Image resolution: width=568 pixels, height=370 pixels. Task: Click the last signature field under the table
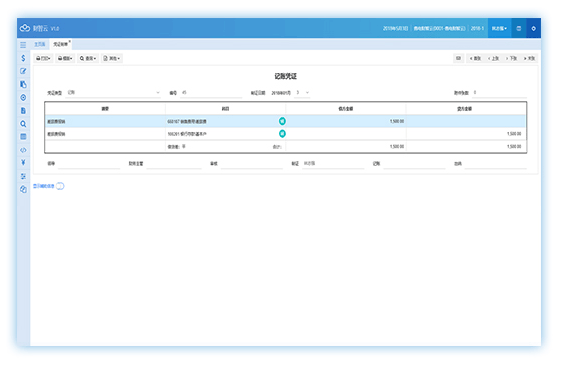coord(496,164)
